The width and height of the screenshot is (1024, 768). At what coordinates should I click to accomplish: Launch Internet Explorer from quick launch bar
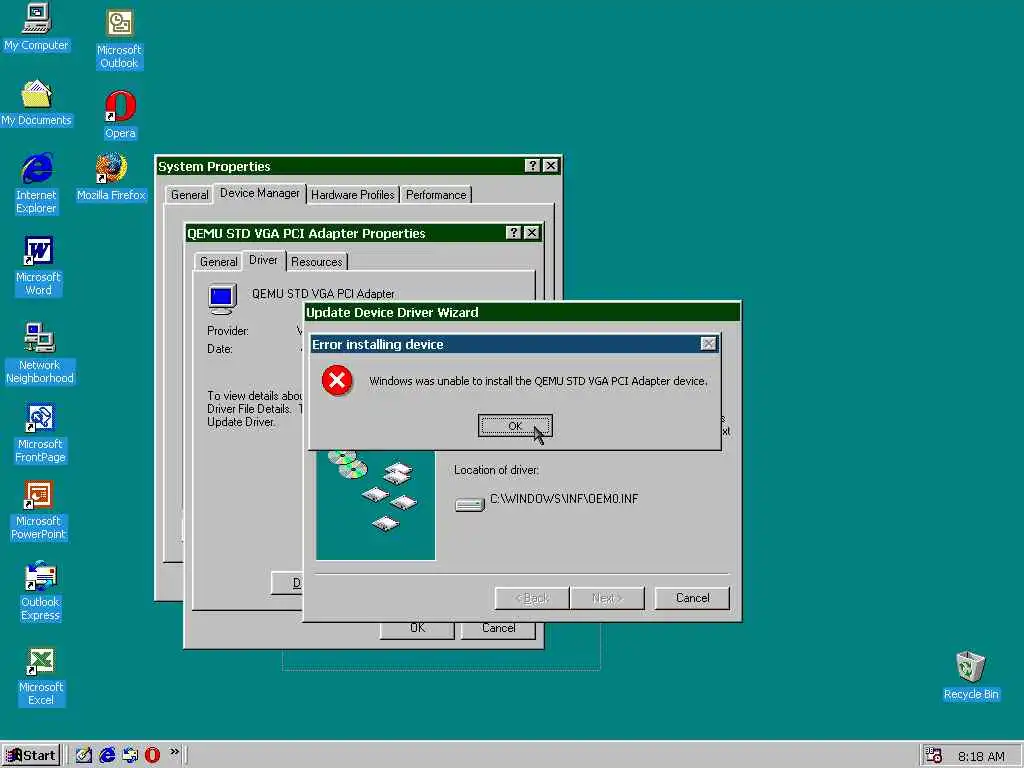tap(107, 755)
